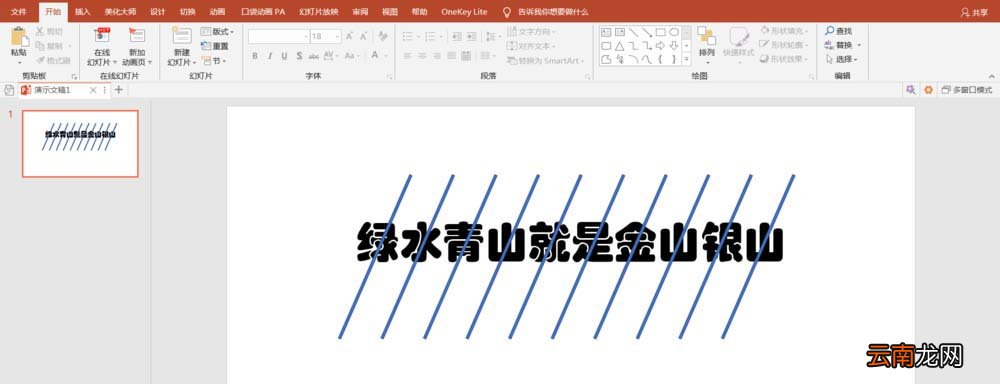Toggle Bold formatting
This screenshot has width=1000, height=384.
tap(255, 56)
